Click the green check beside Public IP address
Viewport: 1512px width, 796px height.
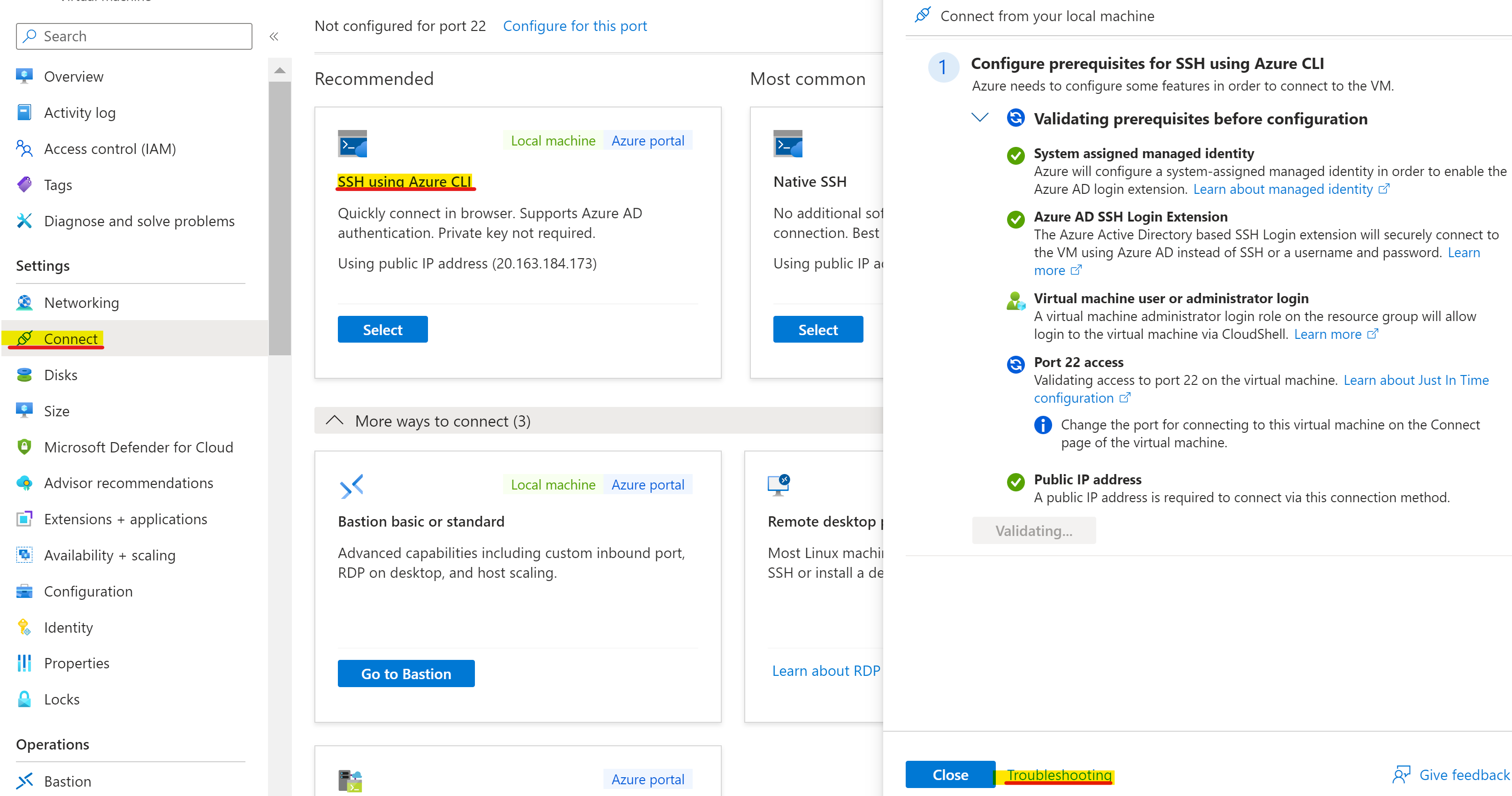[1016, 482]
